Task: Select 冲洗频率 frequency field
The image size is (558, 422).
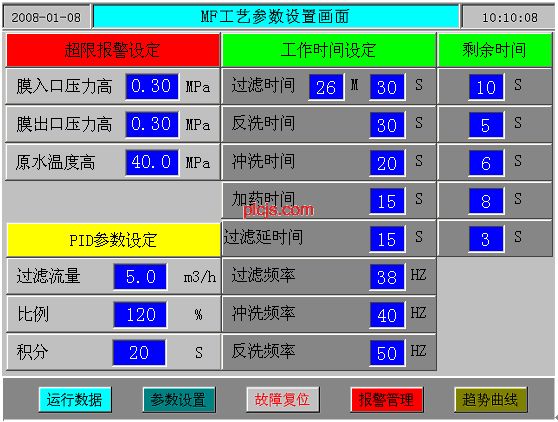Action: pyautogui.click(x=387, y=315)
